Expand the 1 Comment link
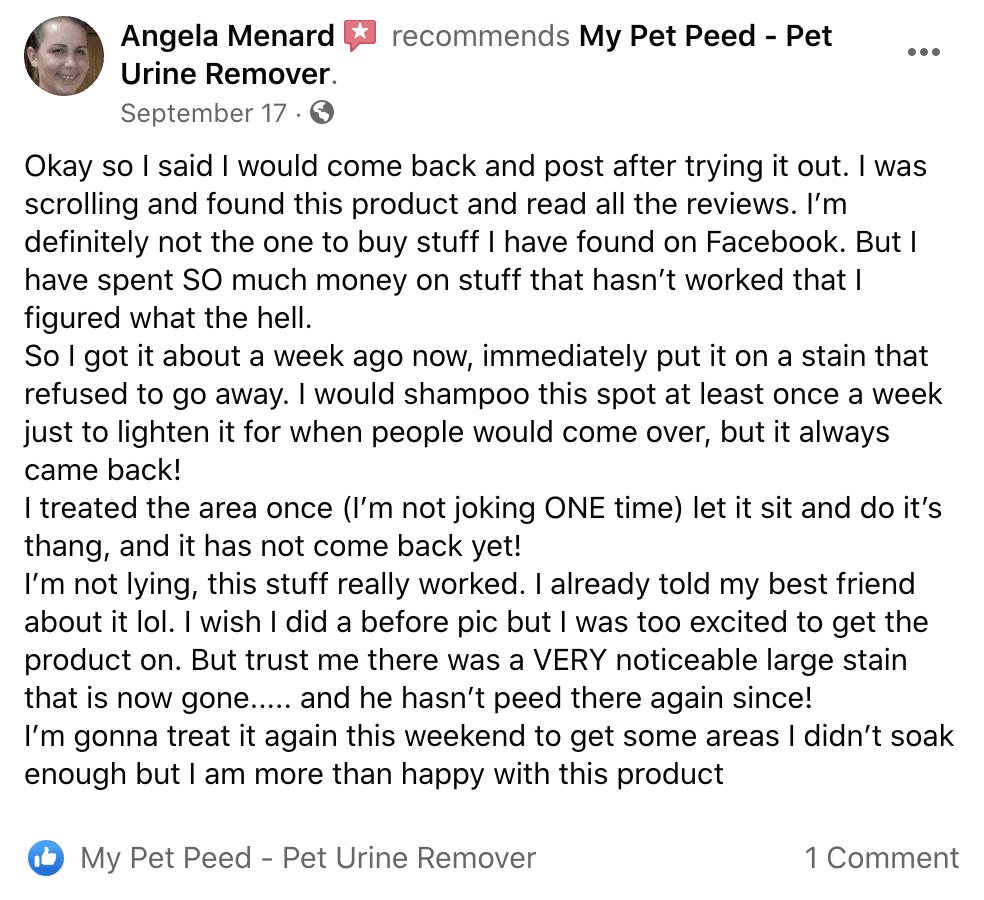 coord(882,858)
